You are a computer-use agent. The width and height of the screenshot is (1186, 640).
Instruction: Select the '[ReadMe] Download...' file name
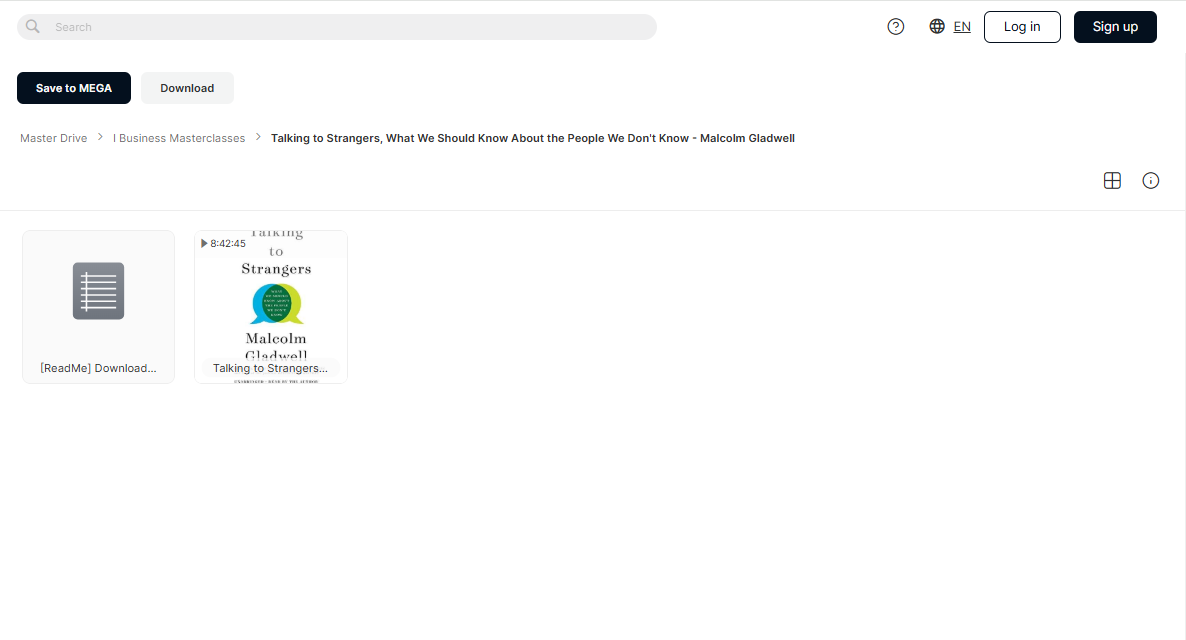pos(98,368)
